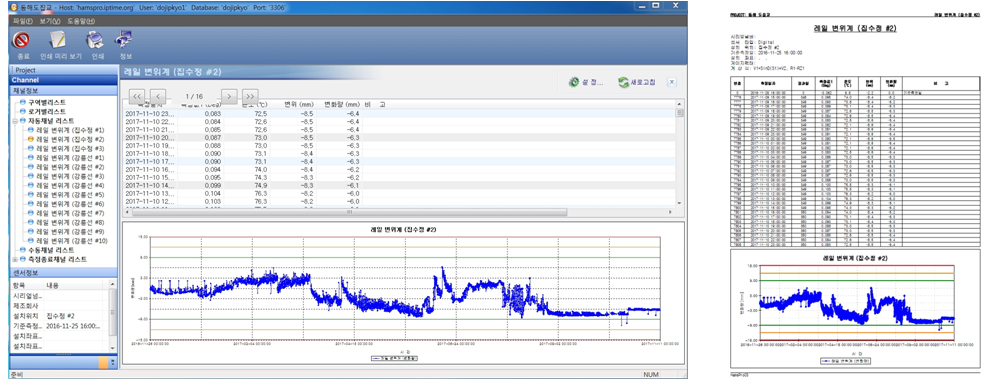The image size is (1000, 390).
Task: Refresh data with 새로고침 icon
Action: pos(639,82)
